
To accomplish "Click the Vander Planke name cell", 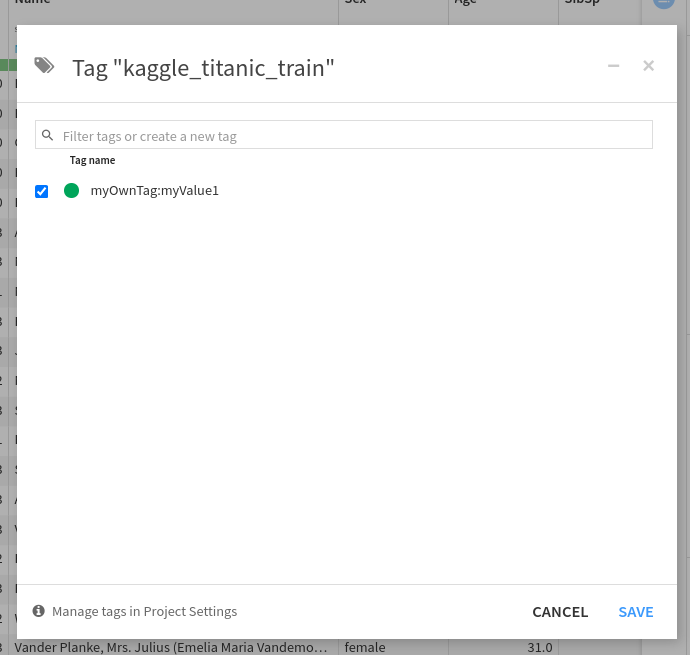I will 170,647.
